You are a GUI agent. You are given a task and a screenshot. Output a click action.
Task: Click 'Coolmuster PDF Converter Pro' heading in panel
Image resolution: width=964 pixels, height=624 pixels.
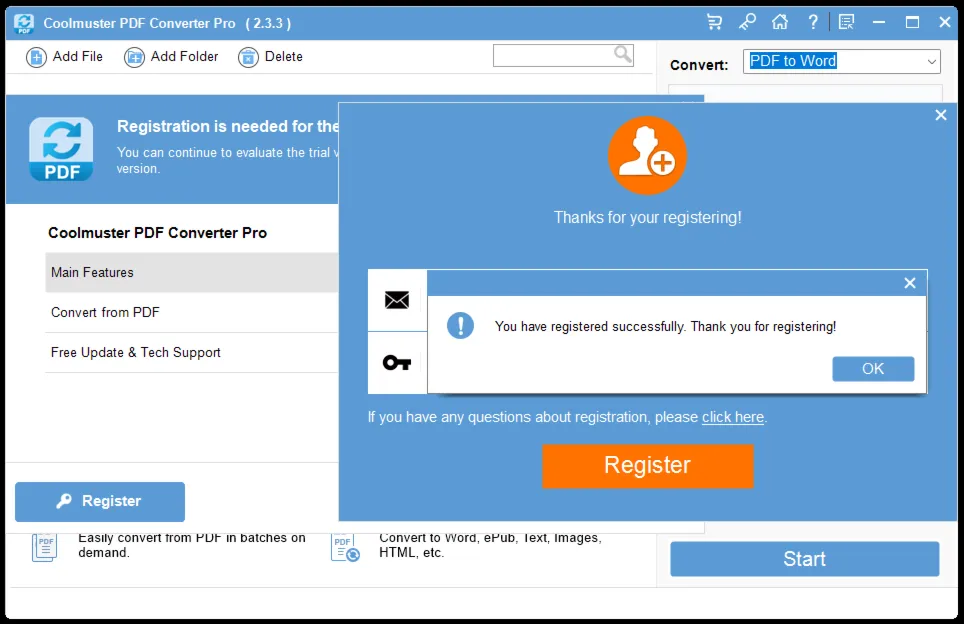point(157,233)
